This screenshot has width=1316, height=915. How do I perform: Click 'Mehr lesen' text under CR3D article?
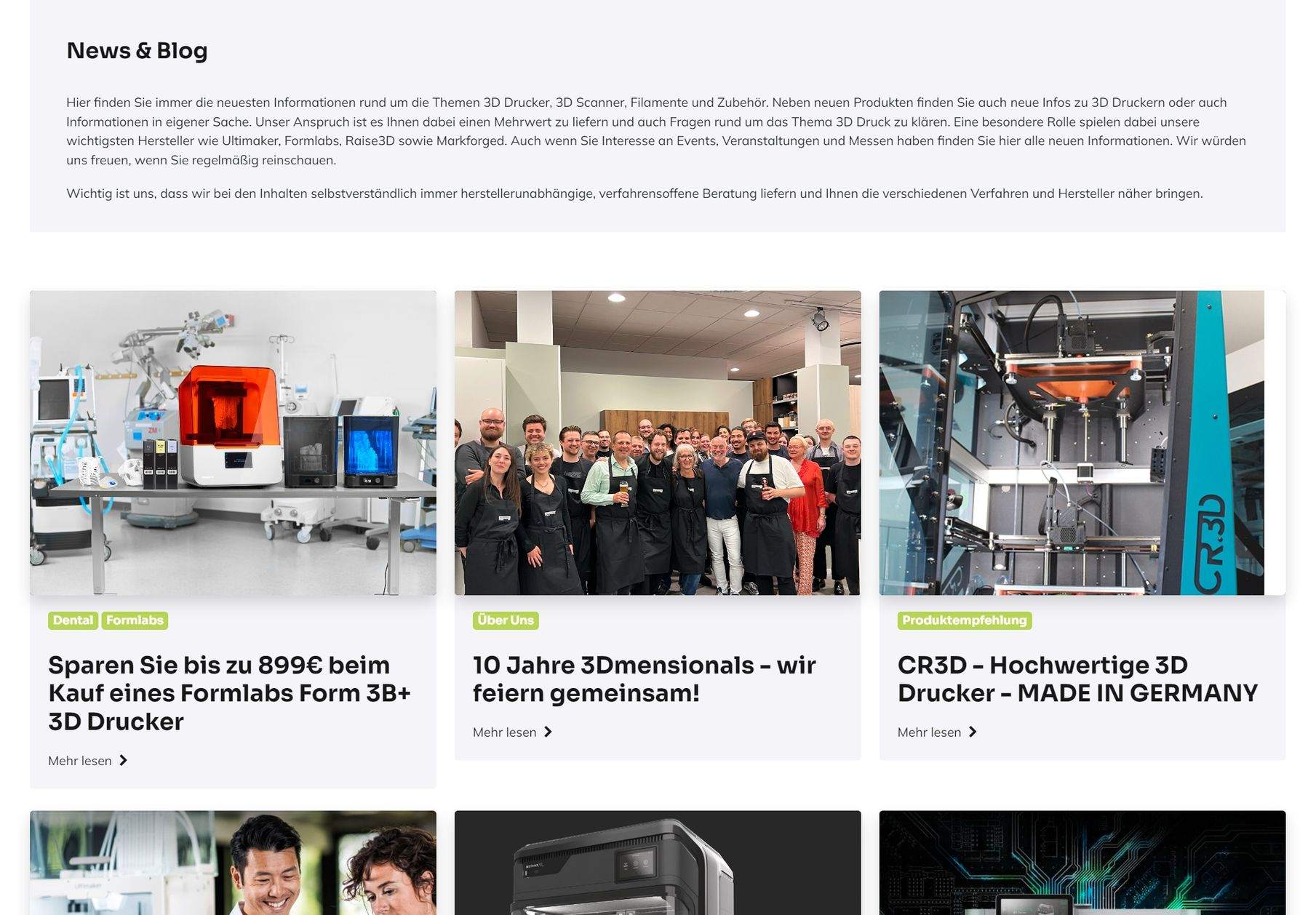tap(929, 732)
